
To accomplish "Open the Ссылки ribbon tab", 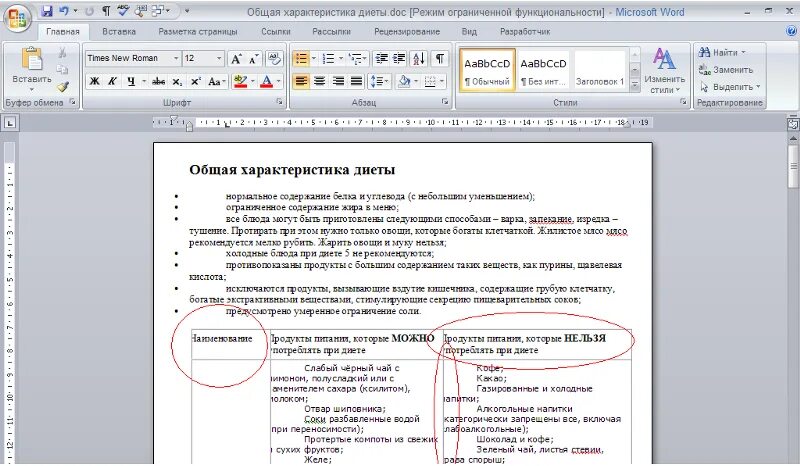I will pyautogui.click(x=276, y=31).
